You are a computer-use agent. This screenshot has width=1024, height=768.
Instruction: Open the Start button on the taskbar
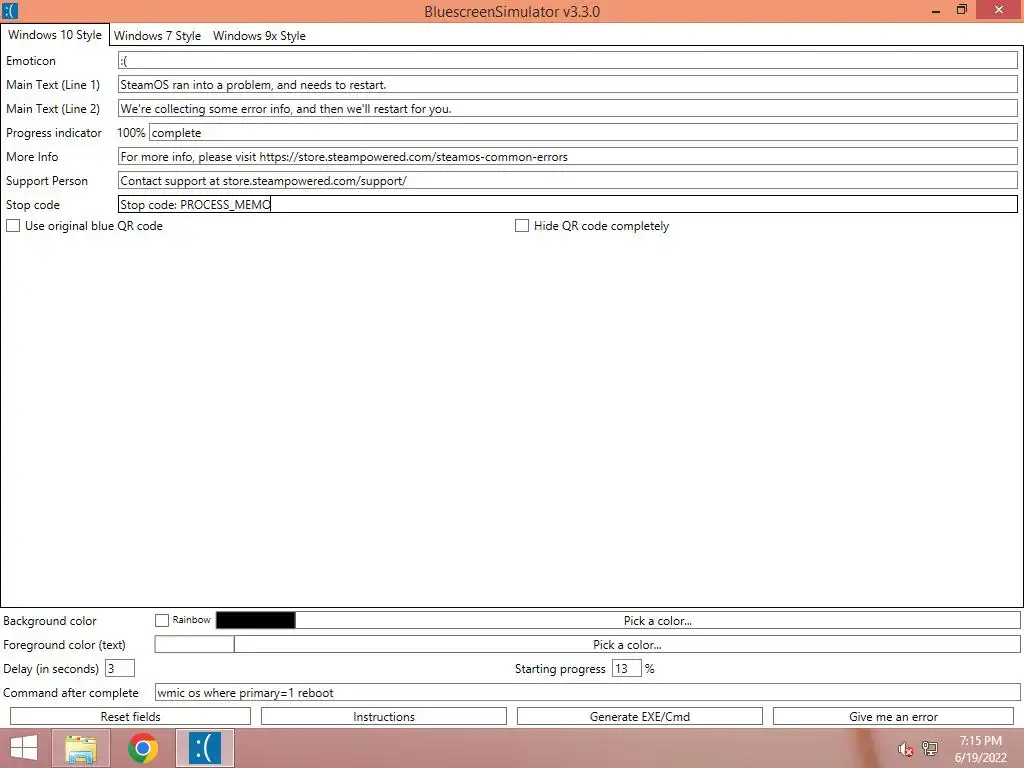pos(24,748)
